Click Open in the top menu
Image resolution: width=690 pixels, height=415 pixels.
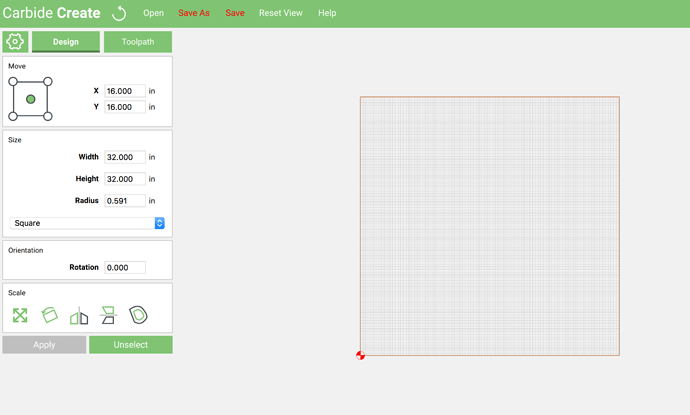pyautogui.click(x=153, y=13)
